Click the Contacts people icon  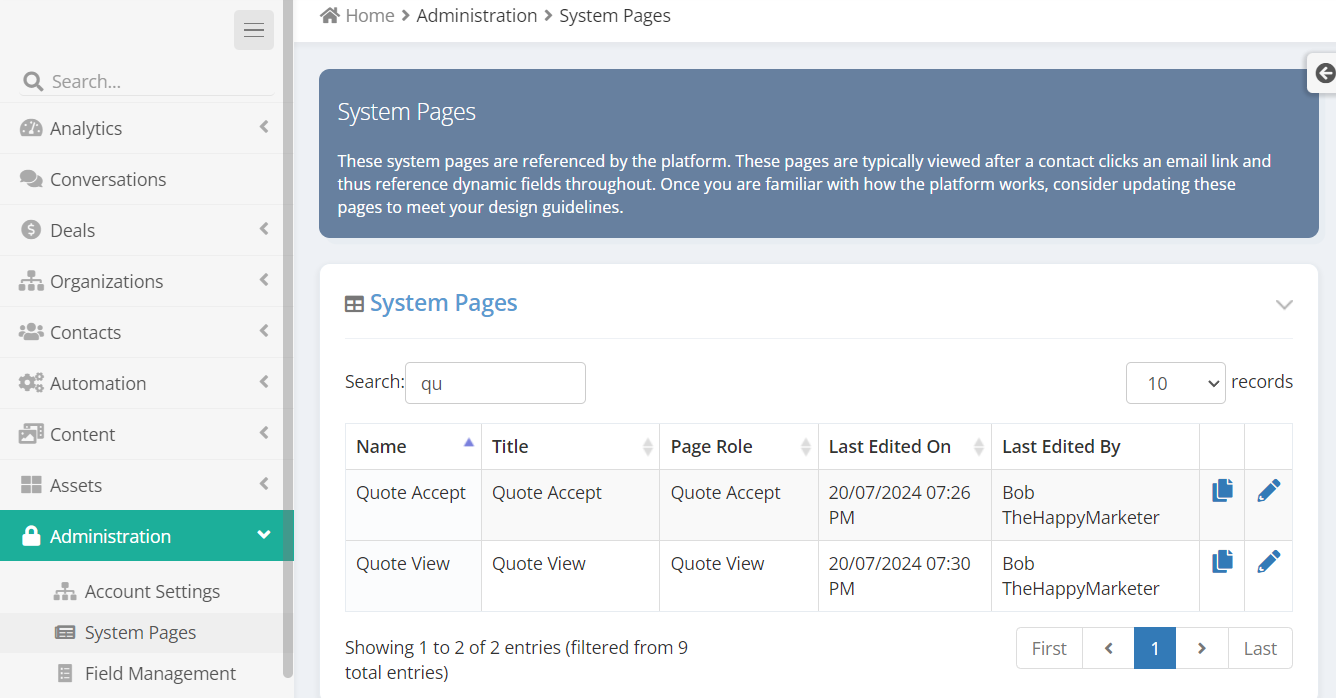[x=31, y=332]
